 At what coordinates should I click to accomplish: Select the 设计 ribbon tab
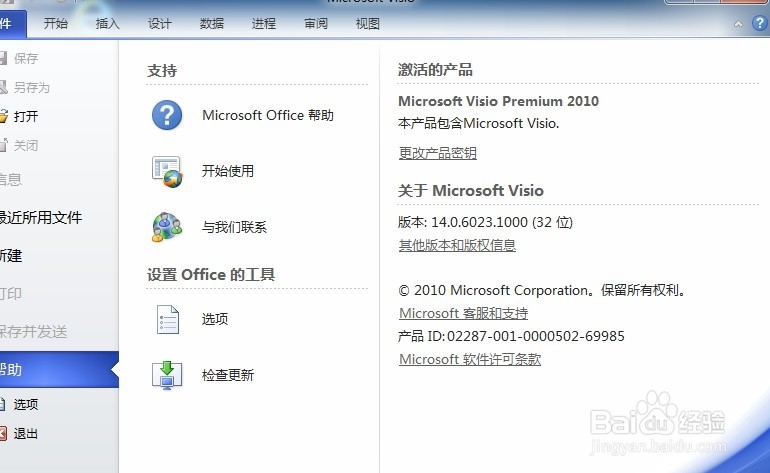point(160,24)
